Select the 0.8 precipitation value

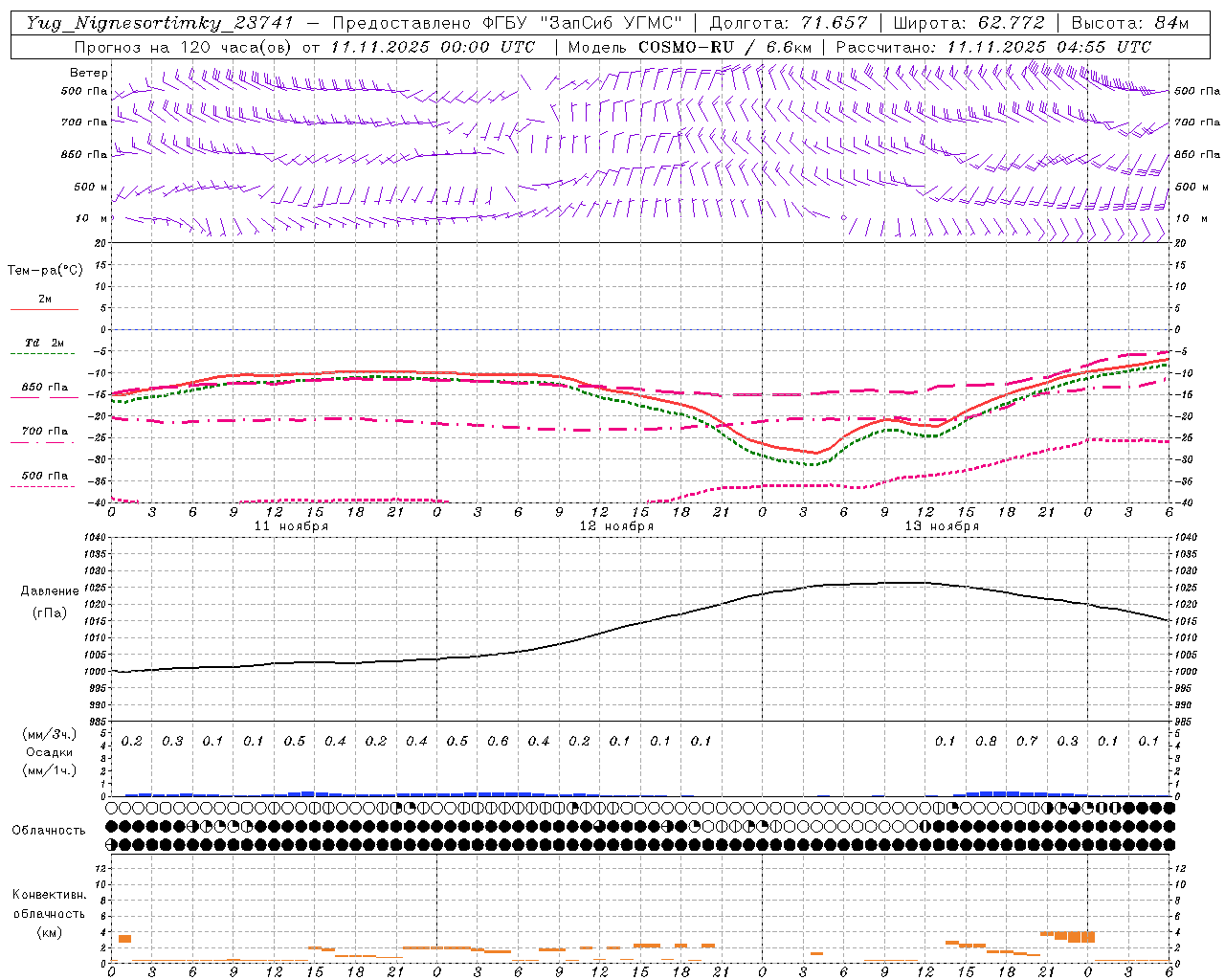coord(986,741)
